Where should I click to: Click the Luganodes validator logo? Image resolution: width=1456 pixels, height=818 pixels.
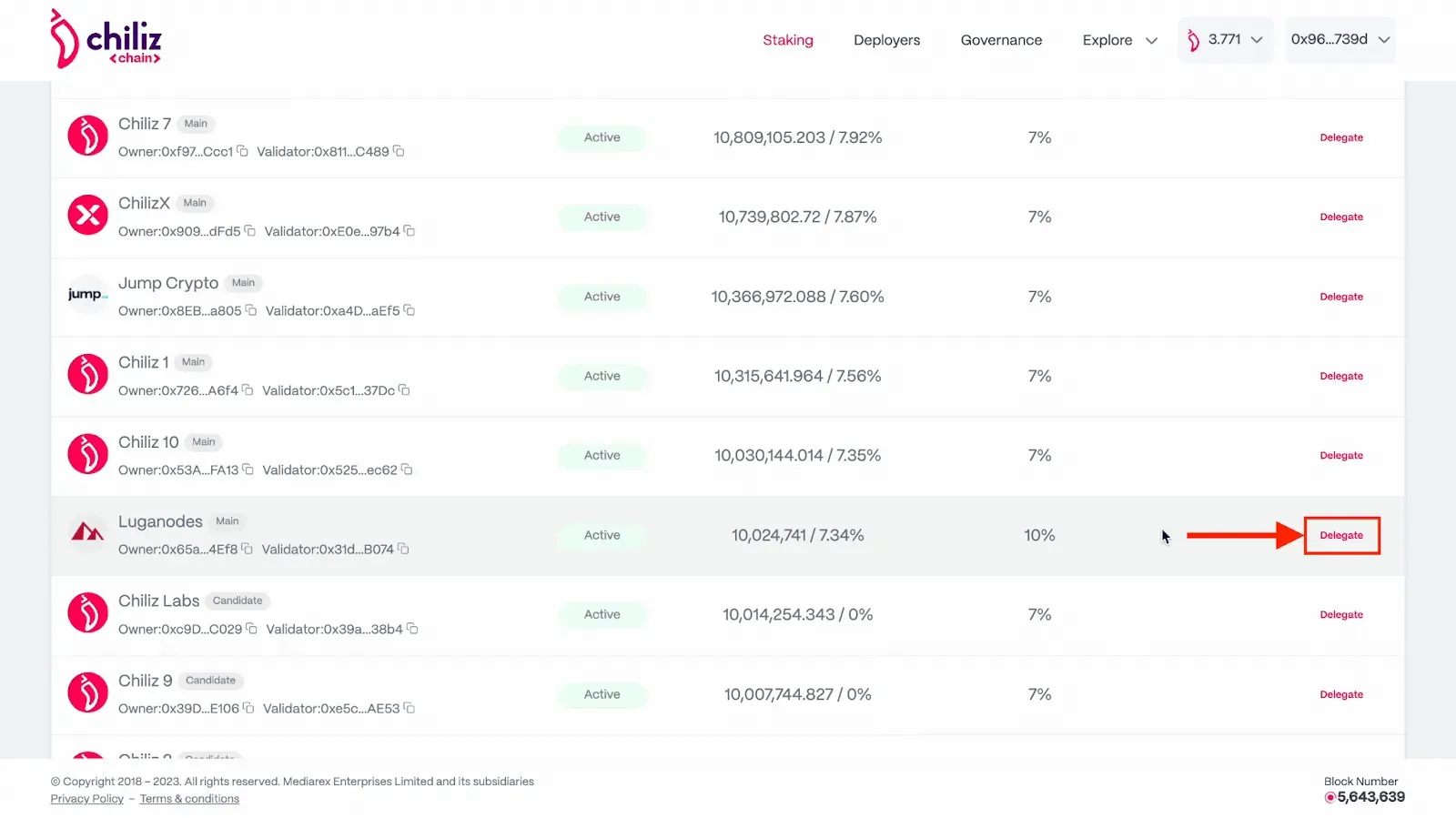[88, 533]
